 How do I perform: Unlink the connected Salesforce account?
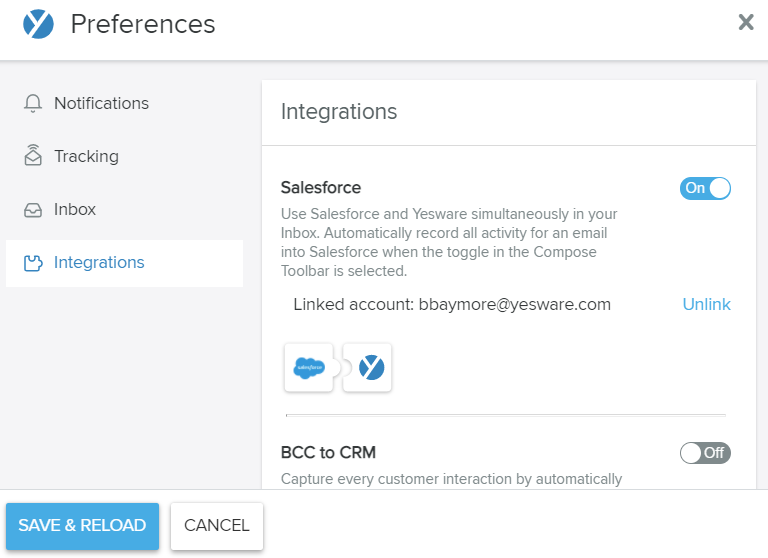(706, 304)
